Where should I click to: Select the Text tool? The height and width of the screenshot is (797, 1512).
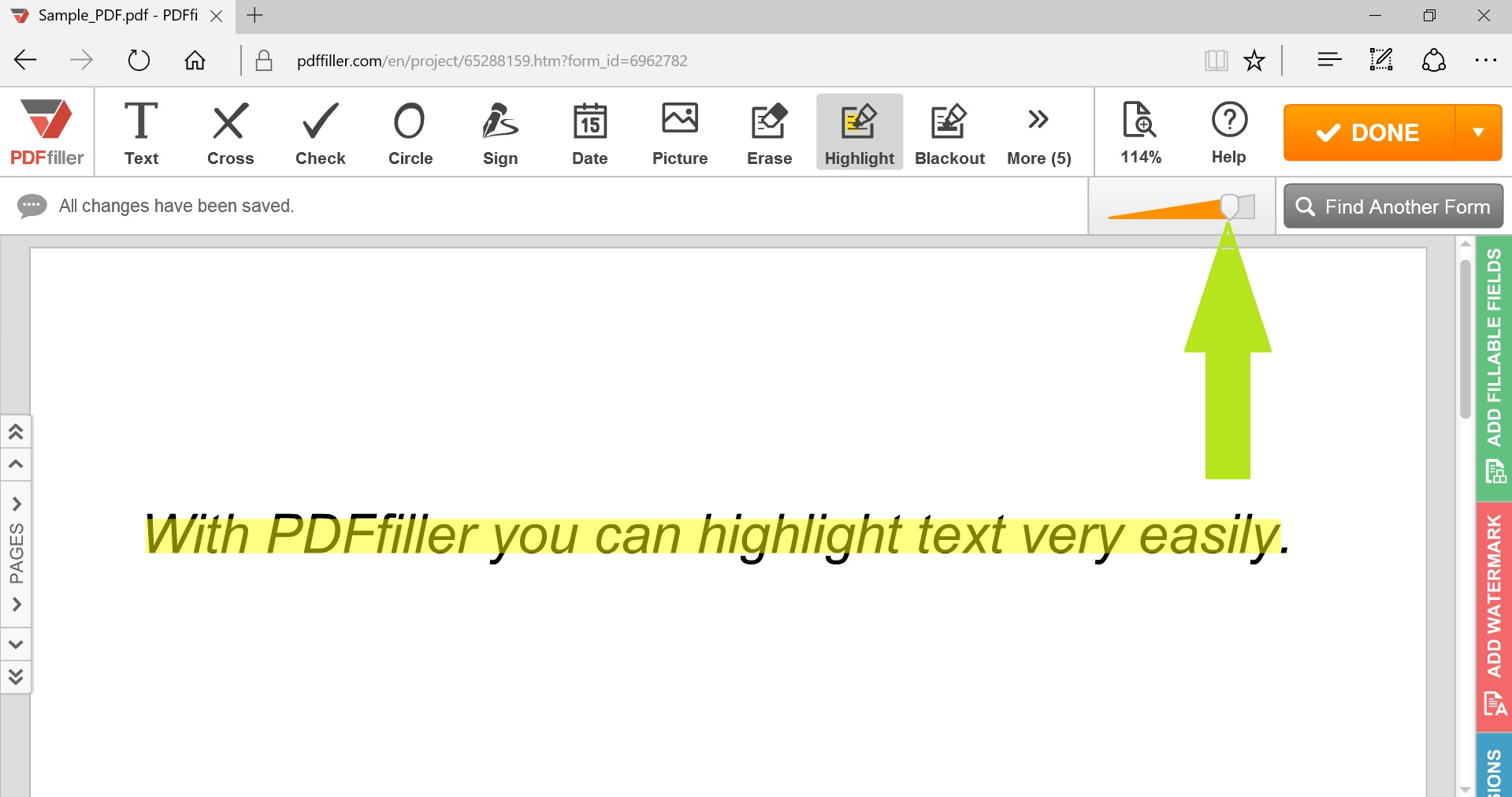[x=141, y=132]
